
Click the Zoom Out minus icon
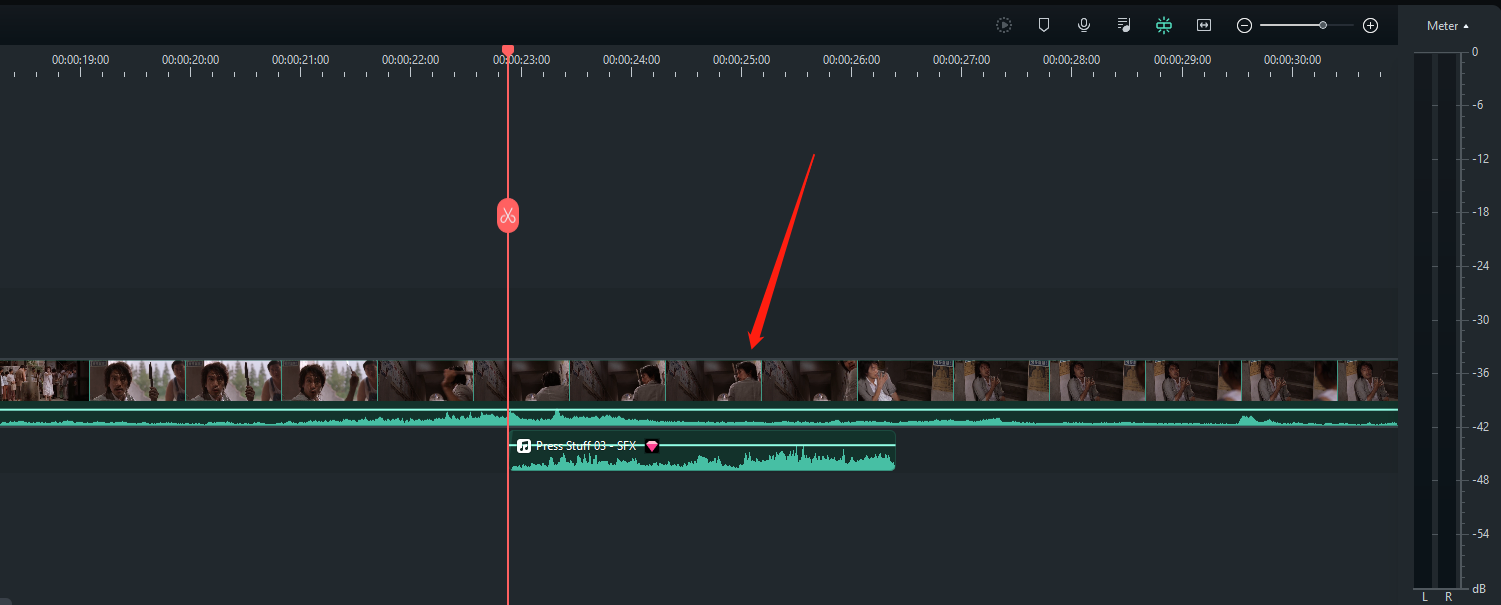pos(1244,25)
